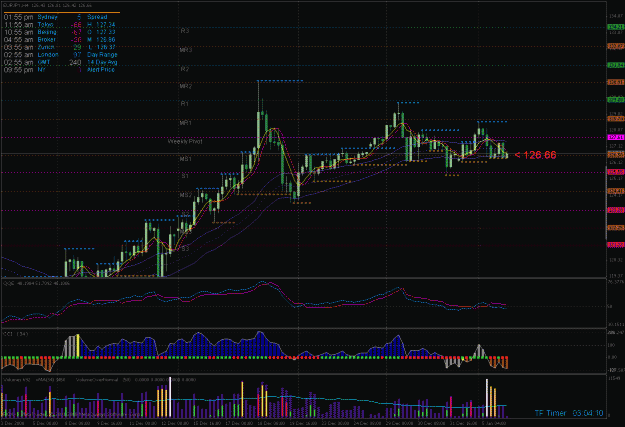Select the MR3 pivot level label
This screenshot has height=427, width=625.
186,50
